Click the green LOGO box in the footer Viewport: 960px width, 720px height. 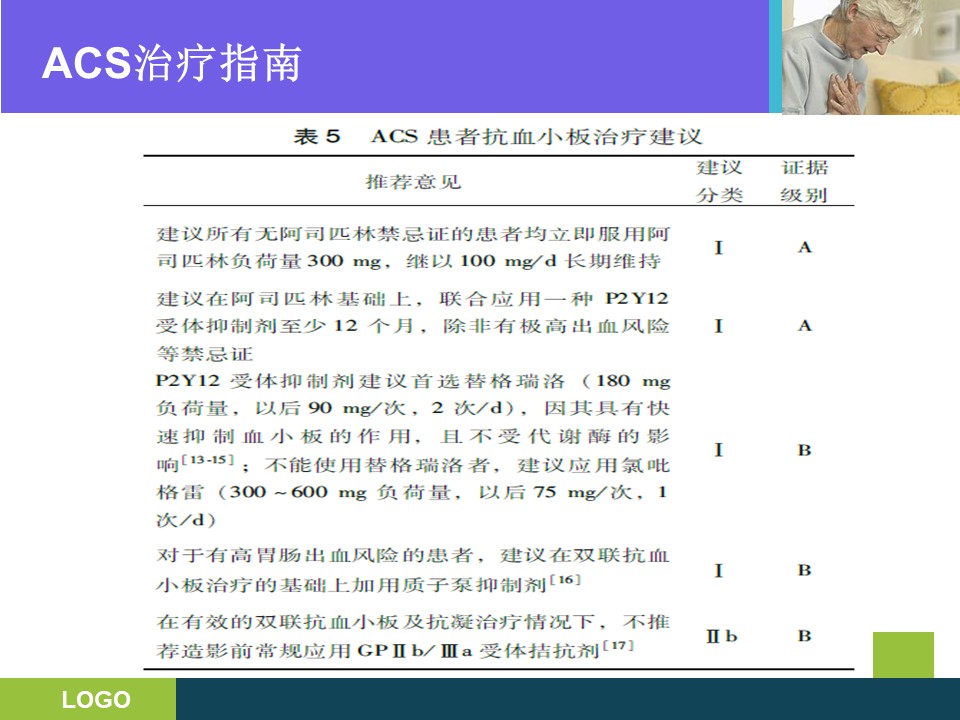pyautogui.click(x=88, y=699)
